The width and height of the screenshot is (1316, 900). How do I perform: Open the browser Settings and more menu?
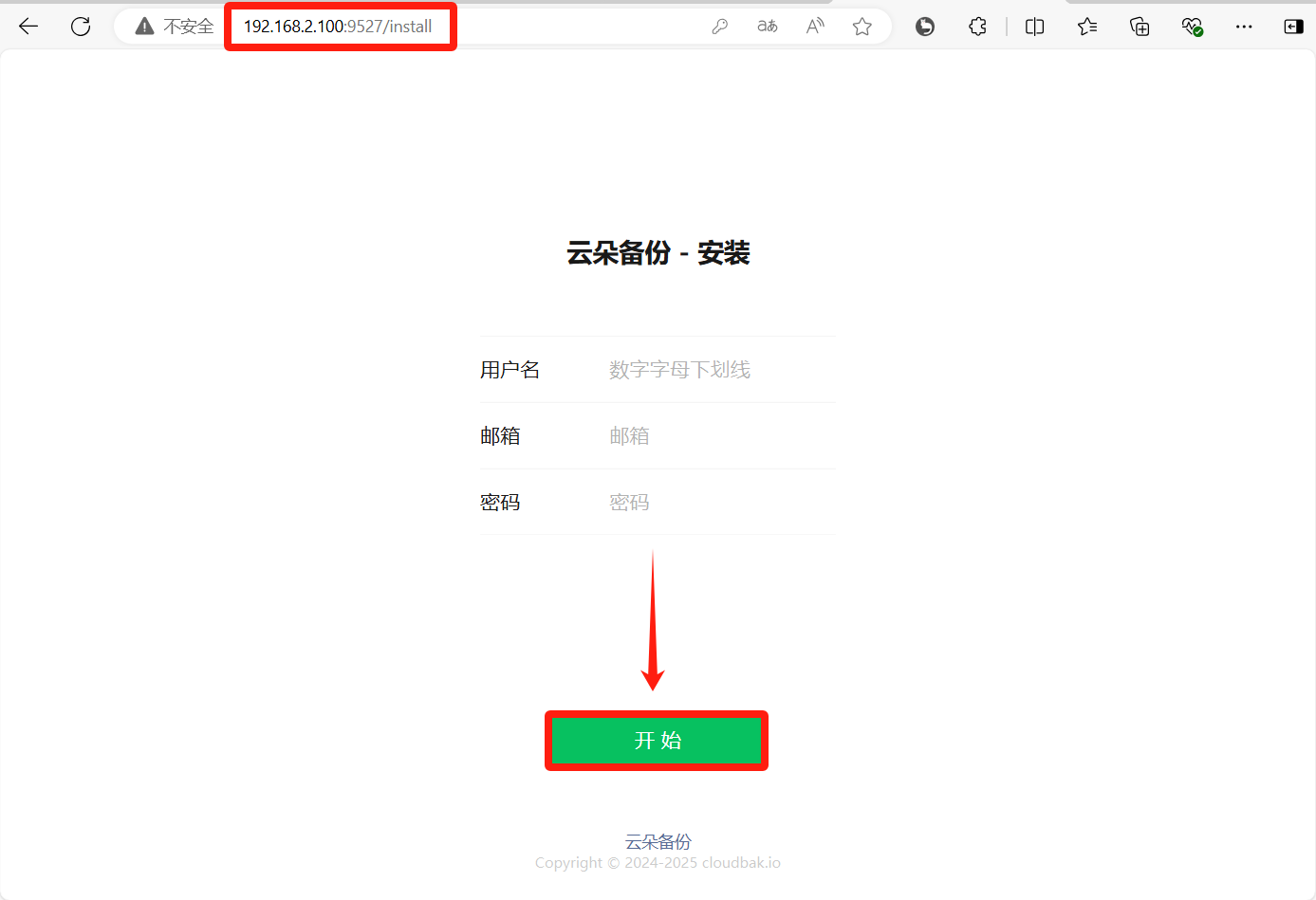click(x=1244, y=27)
